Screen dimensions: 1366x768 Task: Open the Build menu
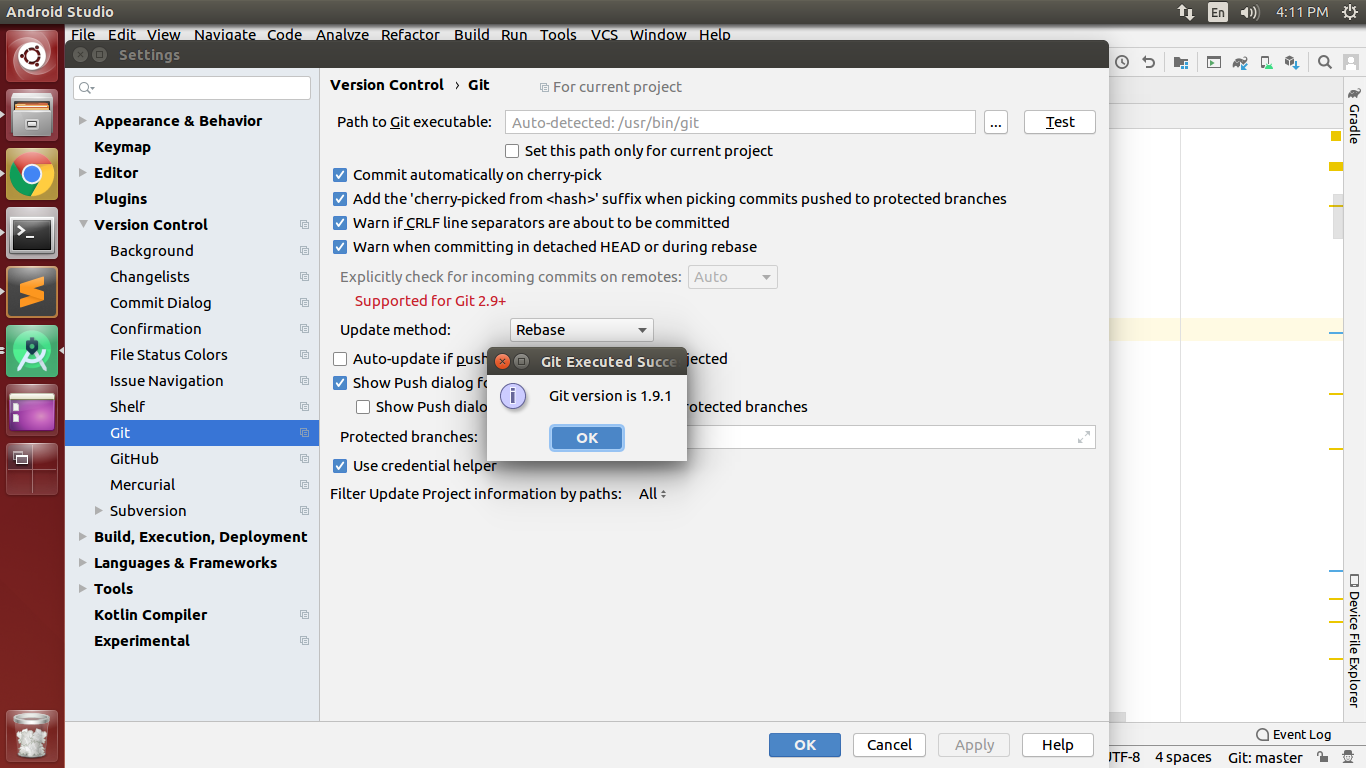click(x=471, y=35)
